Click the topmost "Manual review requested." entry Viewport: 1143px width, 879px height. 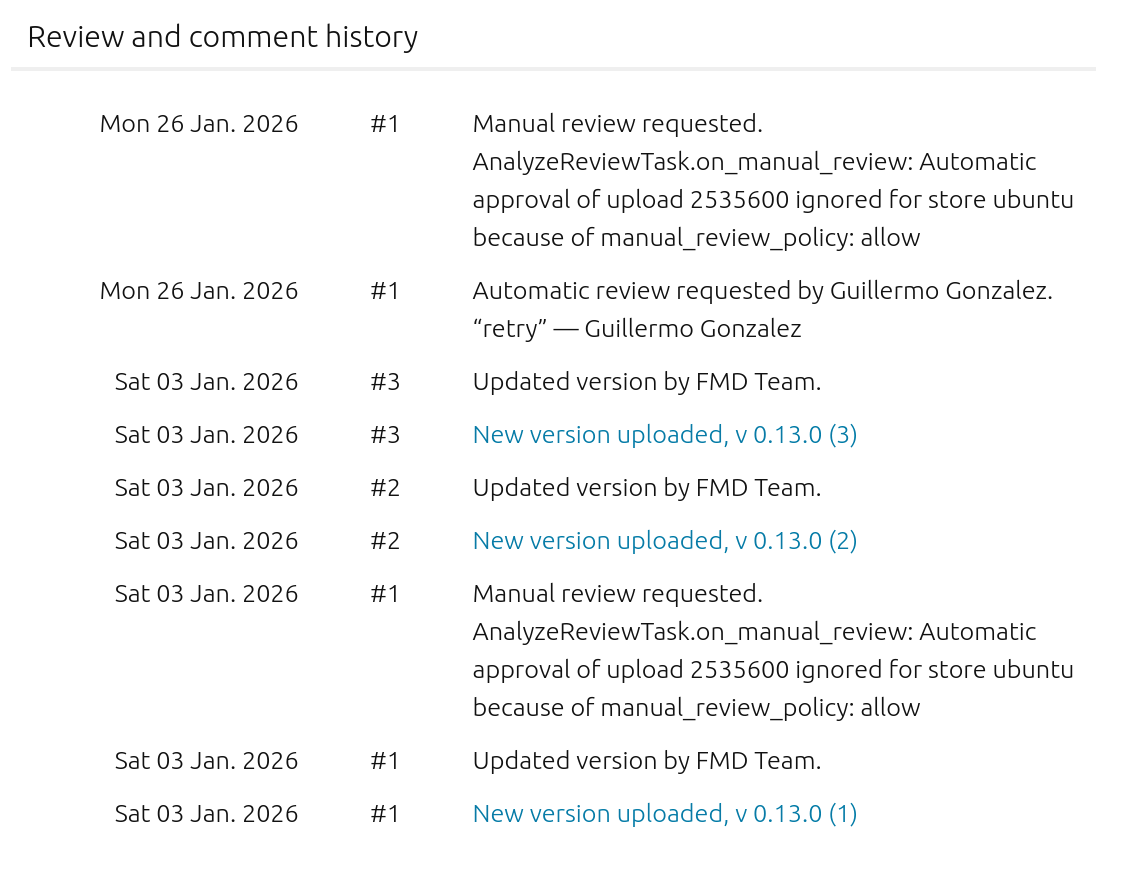point(617,124)
